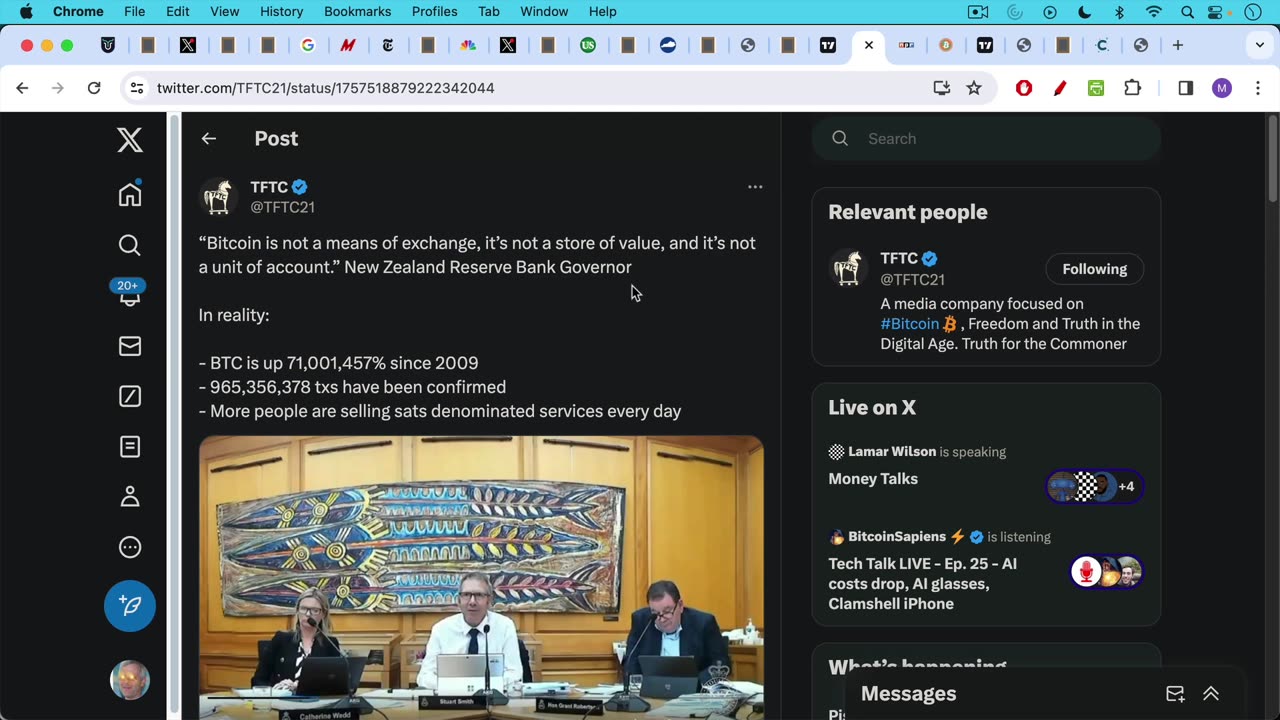Screen dimensions: 1280x720
Task: Open Messages envelope icon in sidebar
Action: (130, 346)
